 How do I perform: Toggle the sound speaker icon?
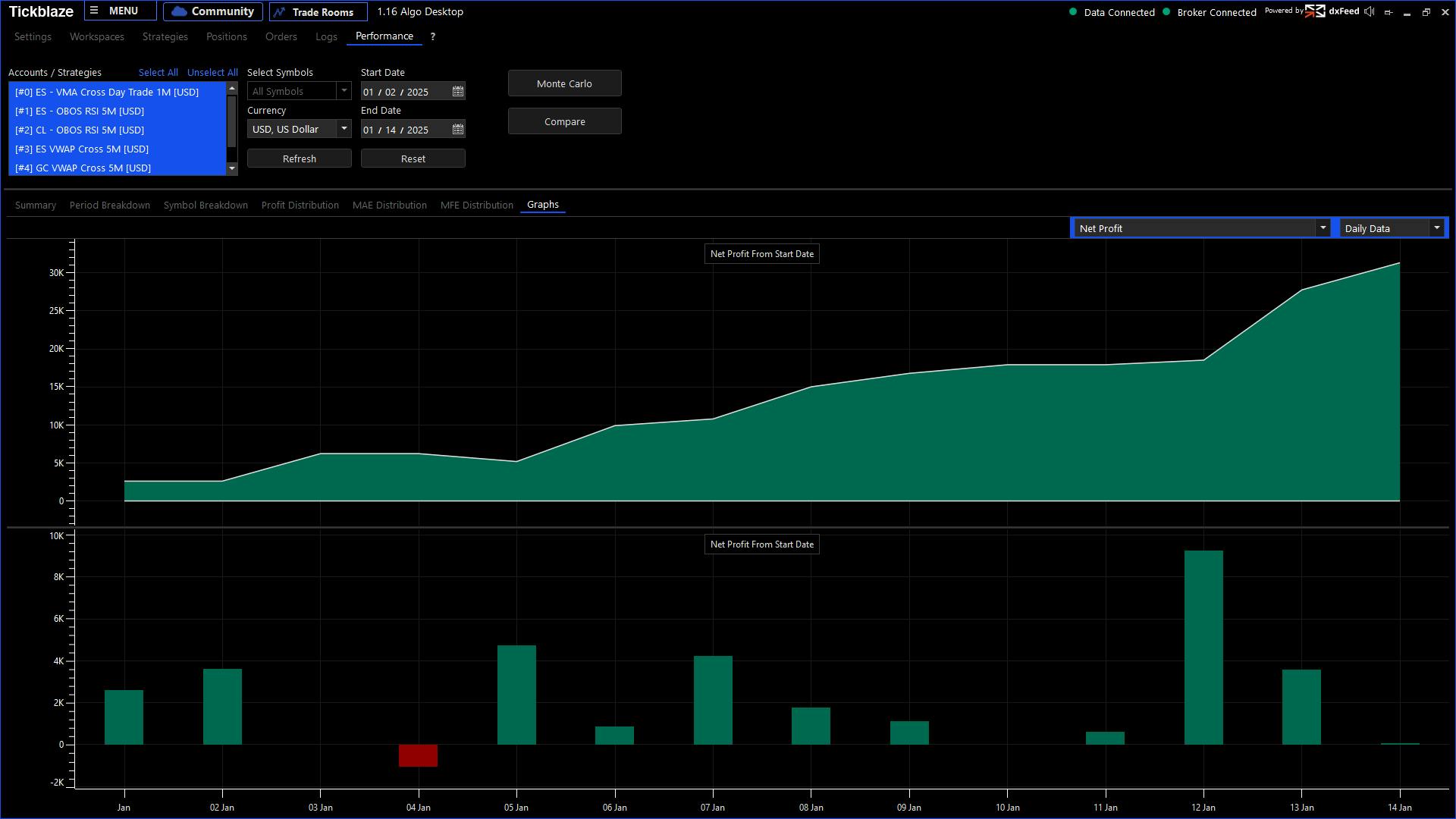(x=1369, y=11)
